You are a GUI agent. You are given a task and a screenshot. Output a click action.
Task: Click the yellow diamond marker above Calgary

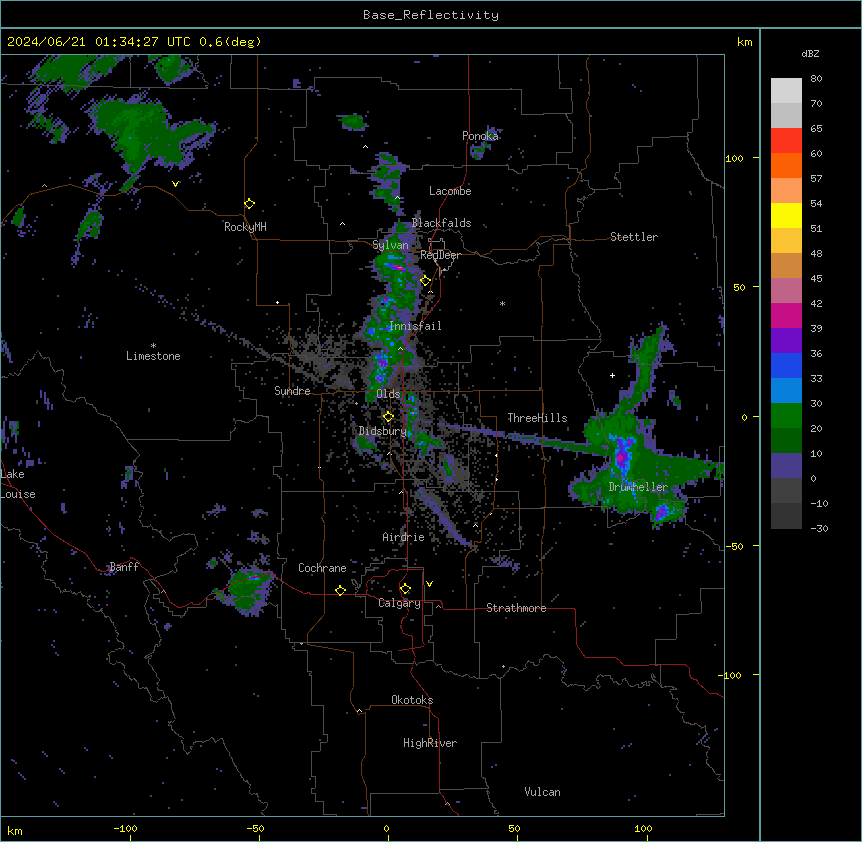(405, 589)
